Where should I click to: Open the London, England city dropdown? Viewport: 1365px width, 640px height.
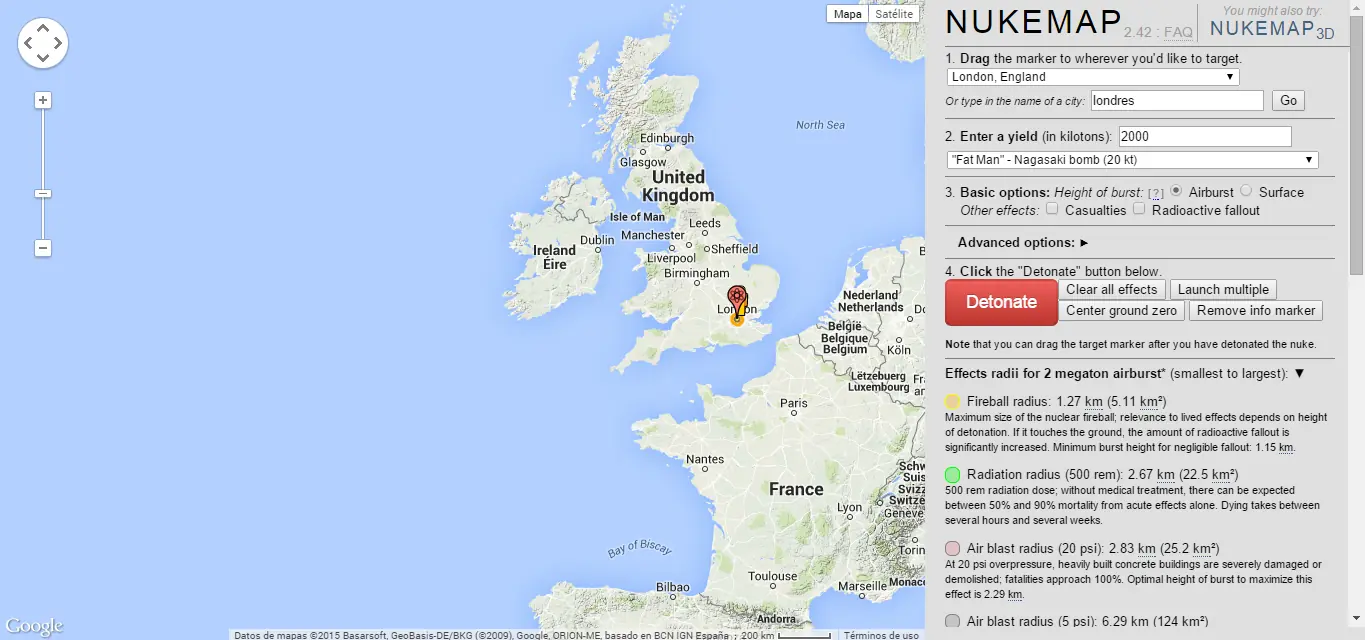pyautogui.click(x=1093, y=77)
